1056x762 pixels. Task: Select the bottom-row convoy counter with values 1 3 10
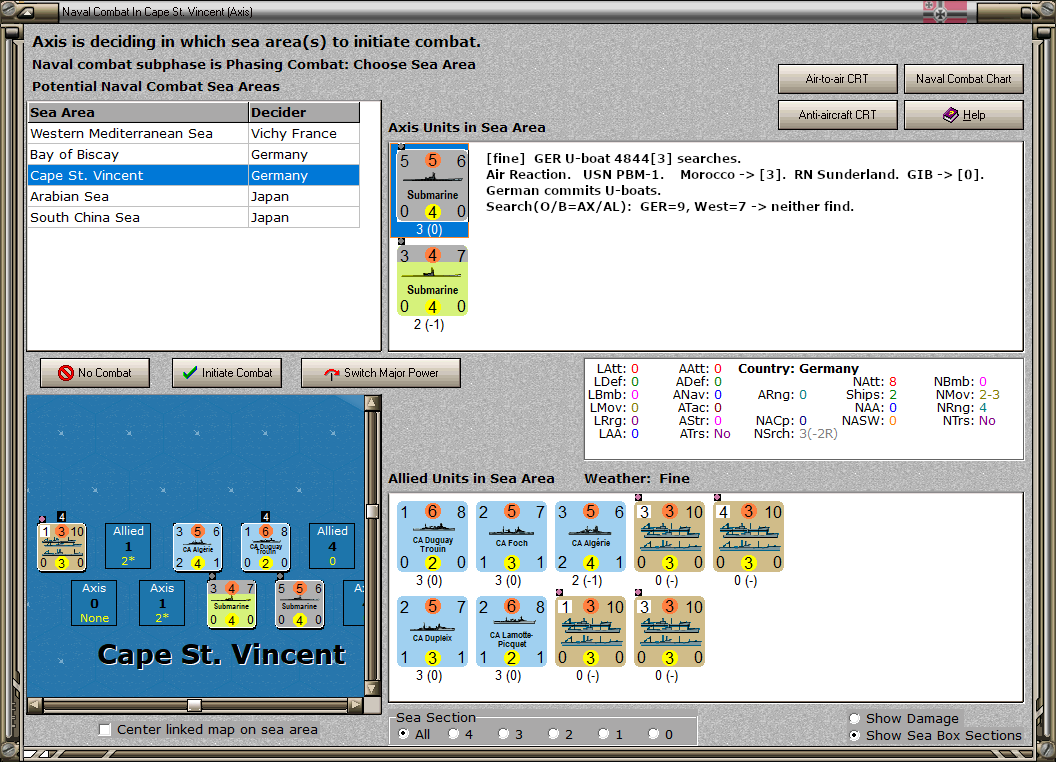(x=591, y=631)
